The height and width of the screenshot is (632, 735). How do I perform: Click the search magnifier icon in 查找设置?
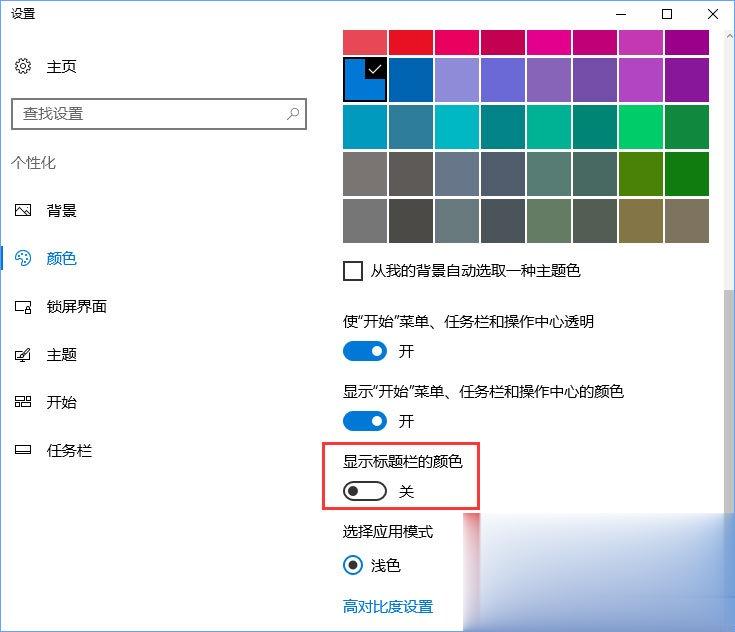tap(293, 113)
